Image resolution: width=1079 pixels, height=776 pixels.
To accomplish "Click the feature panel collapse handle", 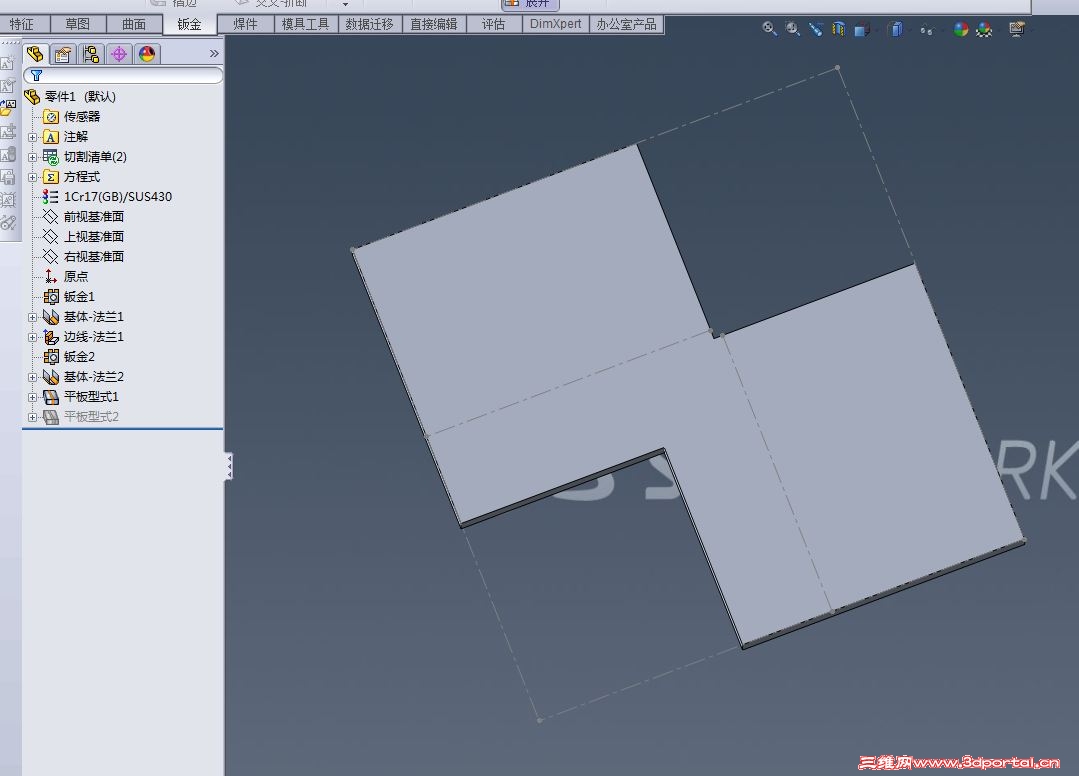I will pos(228,466).
